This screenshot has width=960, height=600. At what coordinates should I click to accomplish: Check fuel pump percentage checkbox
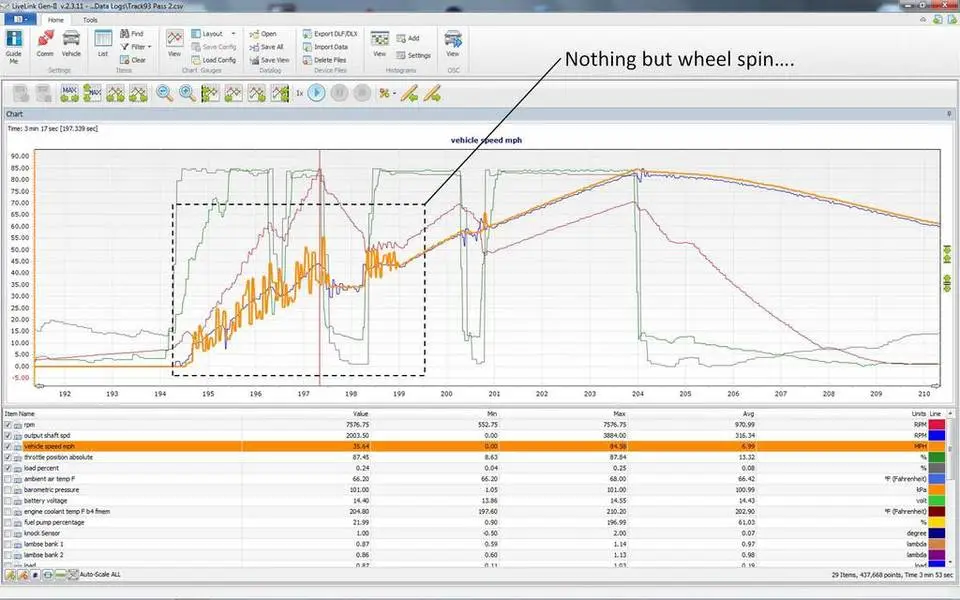coord(8,522)
